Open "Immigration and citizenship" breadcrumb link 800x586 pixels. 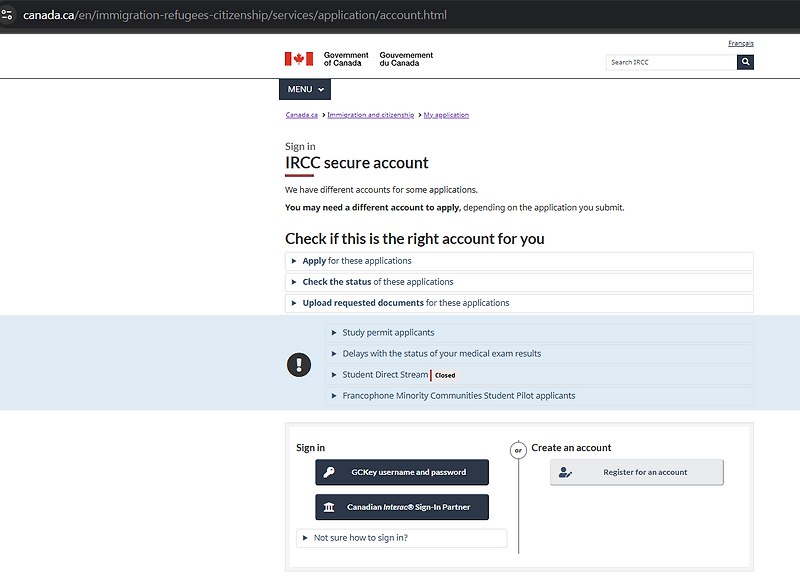pyautogui.click(x=371, y=115)
